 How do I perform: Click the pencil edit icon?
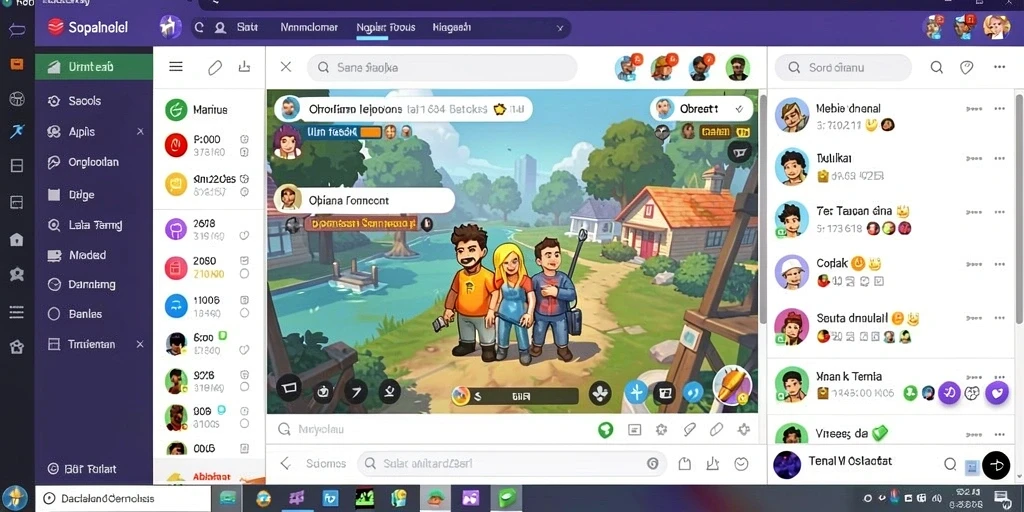click(215, 67)
